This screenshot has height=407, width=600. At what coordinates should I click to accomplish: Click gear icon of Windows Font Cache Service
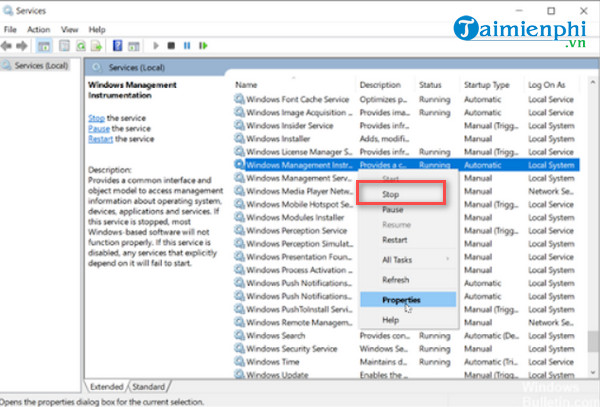pyautogui.click(x=239, y=99)
